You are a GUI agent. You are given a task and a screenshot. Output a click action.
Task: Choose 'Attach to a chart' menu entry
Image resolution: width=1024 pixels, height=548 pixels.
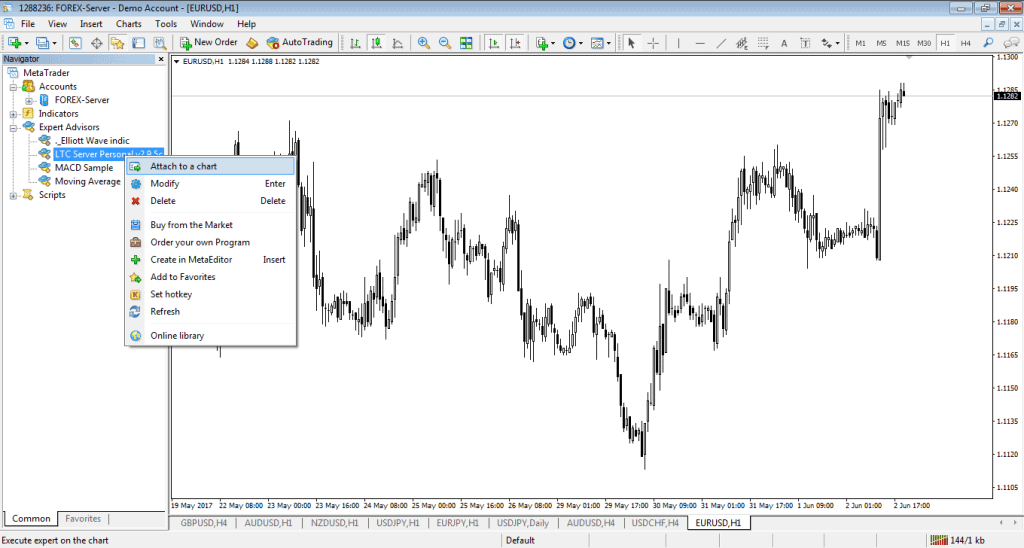(x=210, y=166)
